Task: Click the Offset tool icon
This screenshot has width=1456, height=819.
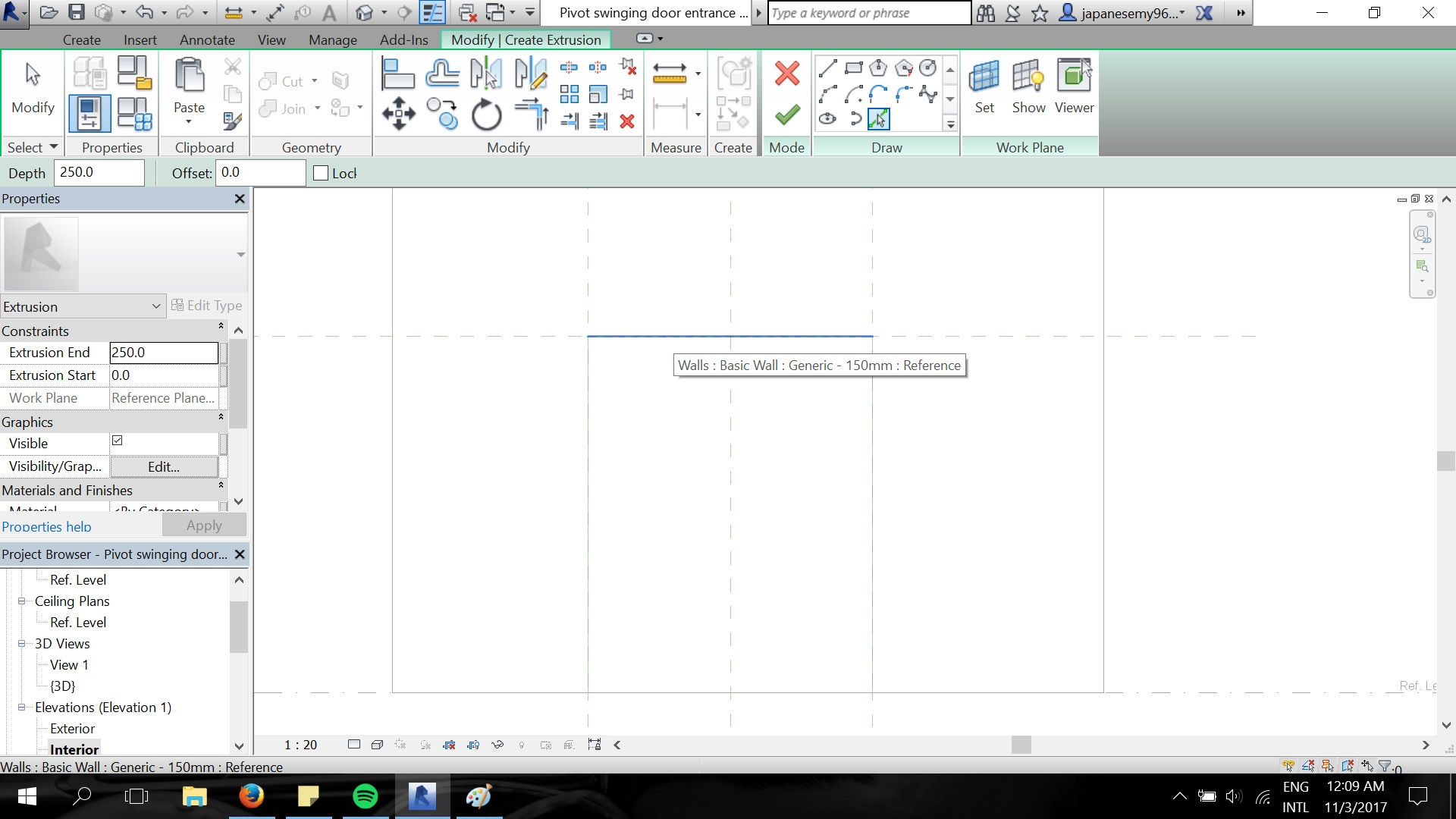Action: tap(442, 74)
